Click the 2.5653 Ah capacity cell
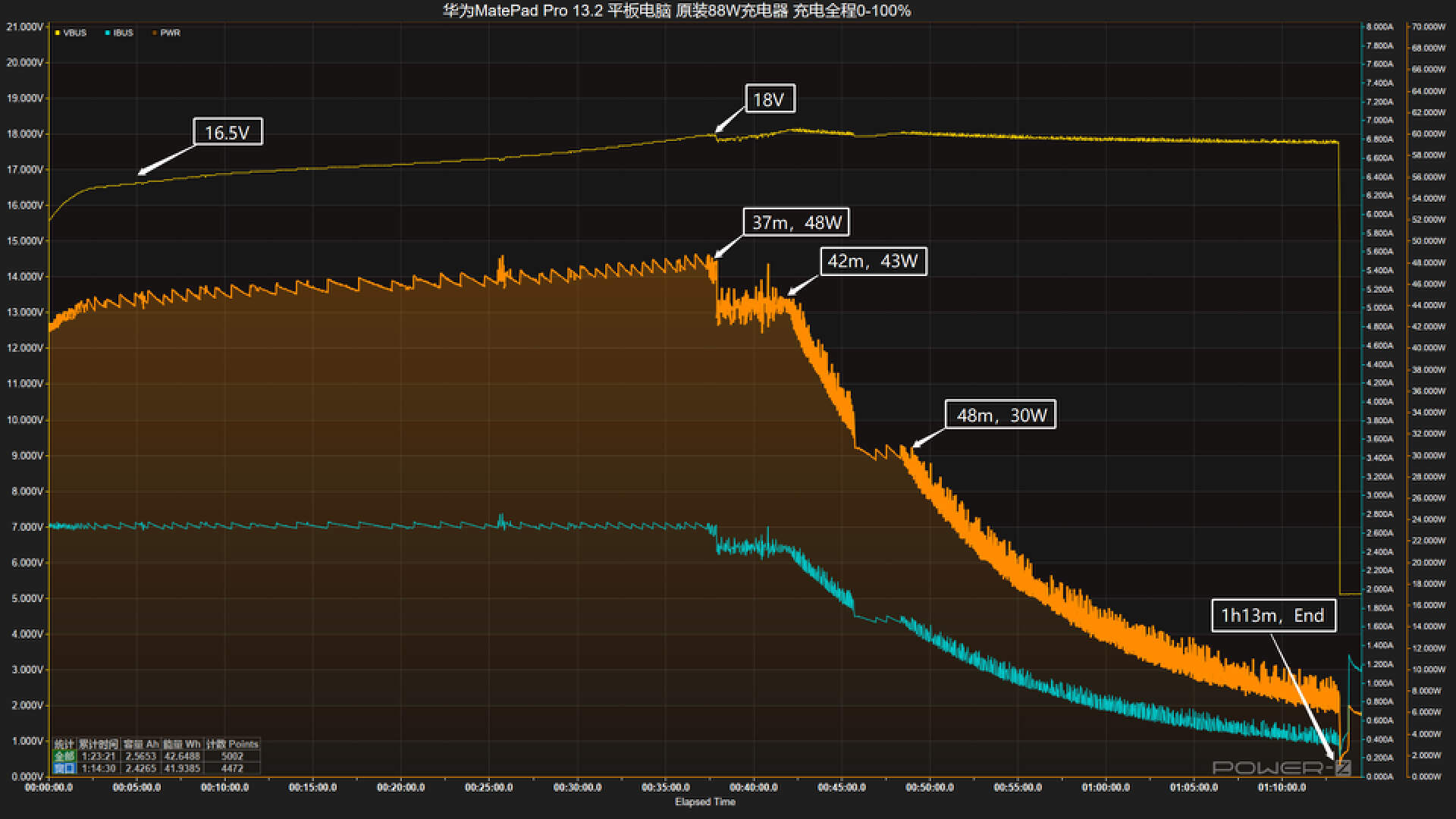The width and height of the screenshot is (1456, 819). pos(140,756)
